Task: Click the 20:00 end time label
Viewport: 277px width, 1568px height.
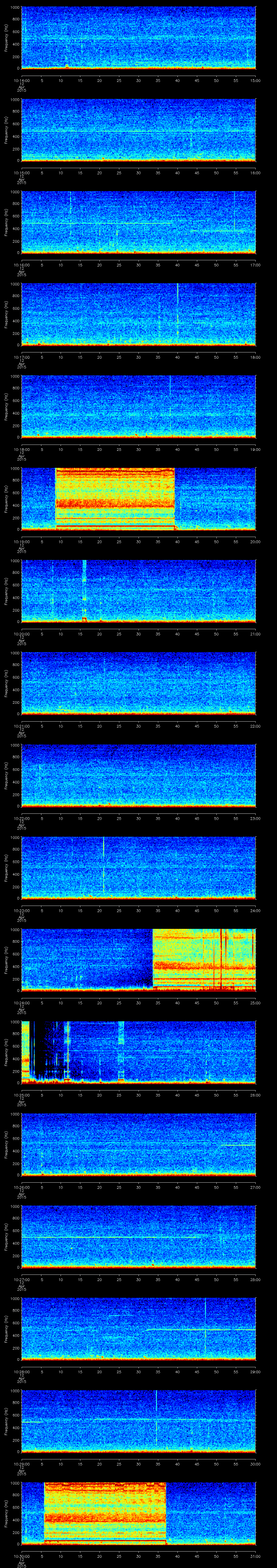Action: (256, 542)
